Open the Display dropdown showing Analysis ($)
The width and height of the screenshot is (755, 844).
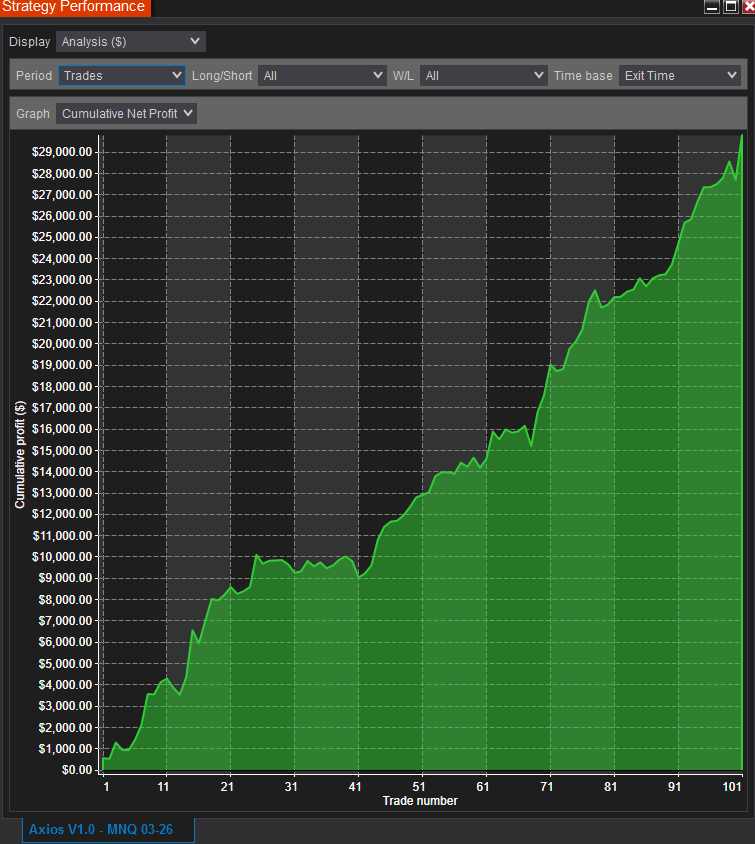pyautogui.click(x=130, y=42)
